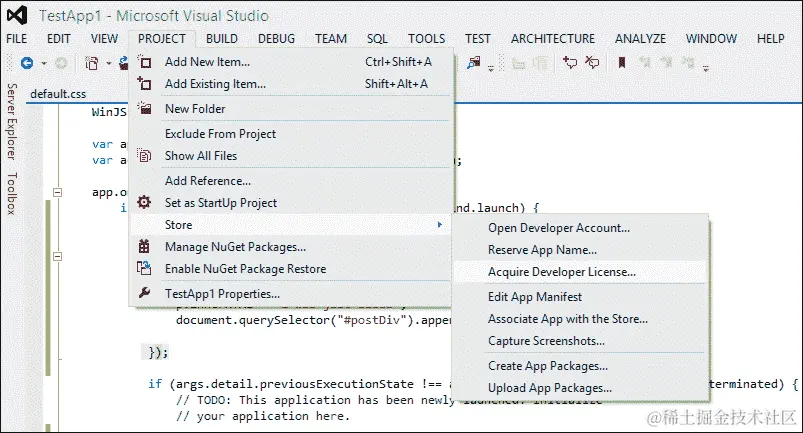This screenshot has width=803, height=433.
Task: Open the EDIT menu
Action: [59, 39]
